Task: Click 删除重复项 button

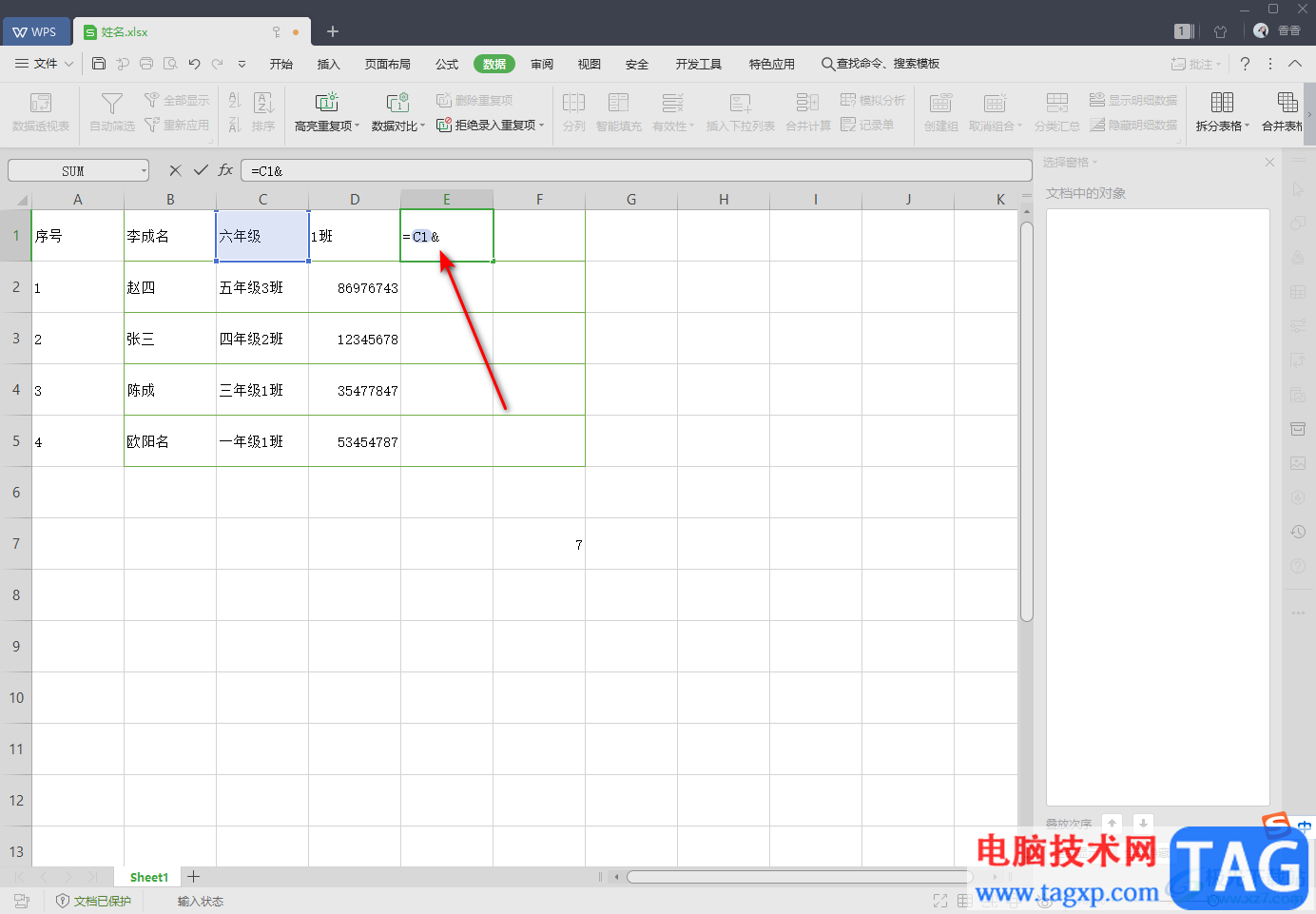Action: [474, 100]
